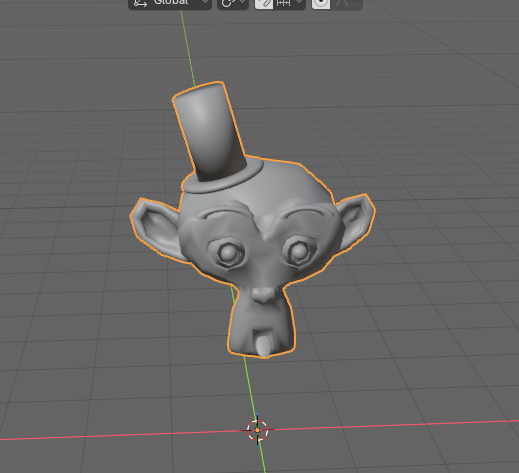Image resolution: width=519 pixels, height=473 pixels.
Task: Click the 3D cursor at world origin
Action: 257,430
